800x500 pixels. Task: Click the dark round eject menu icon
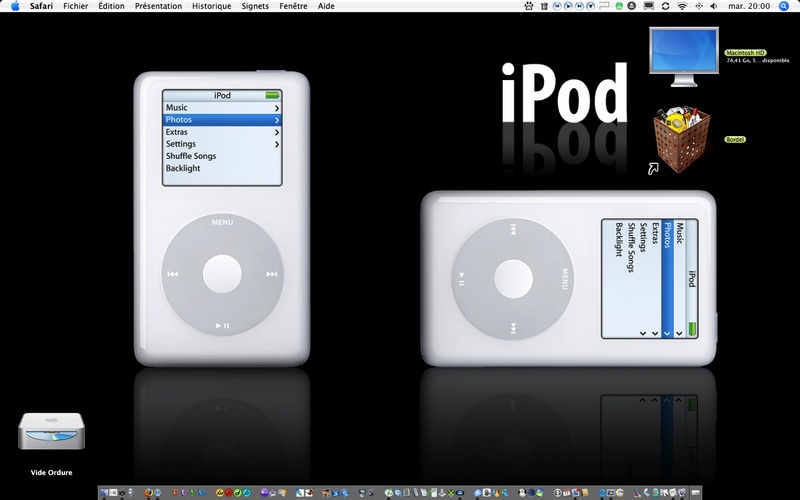632,6
